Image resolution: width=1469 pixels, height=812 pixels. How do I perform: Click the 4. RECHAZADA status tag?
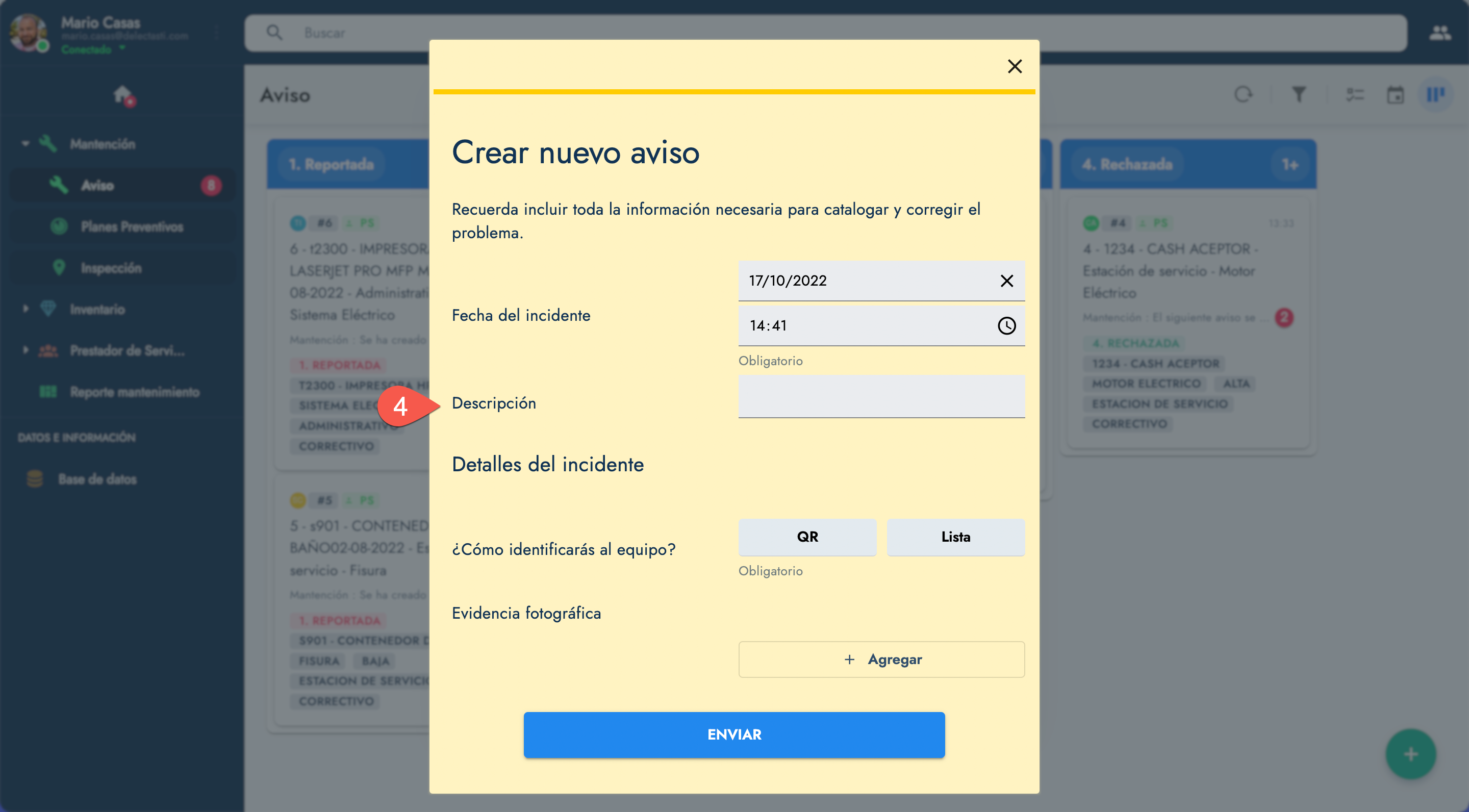(1134, 343)
